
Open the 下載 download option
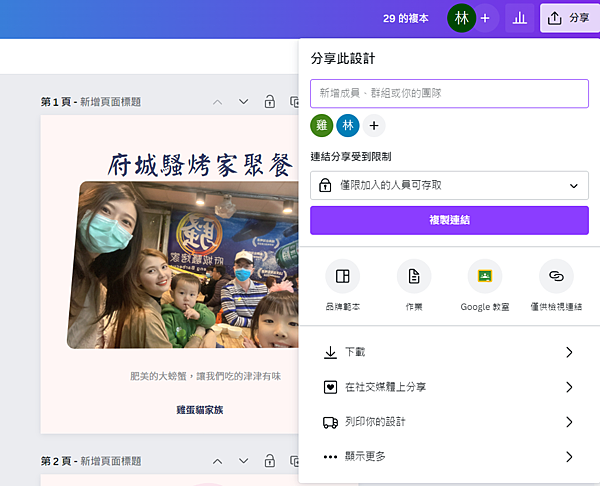(449, 352)
